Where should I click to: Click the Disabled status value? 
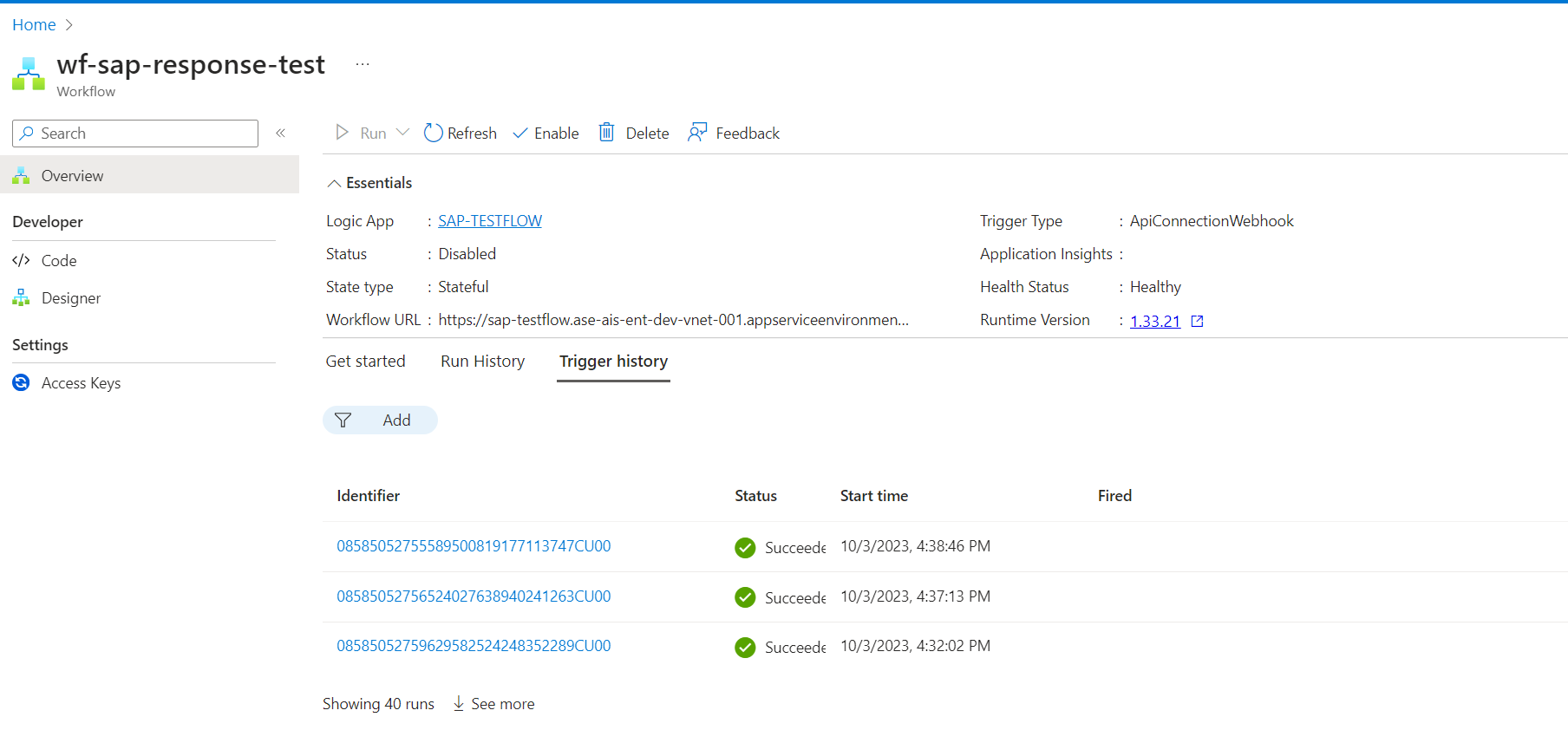click(x=467, y=254)
